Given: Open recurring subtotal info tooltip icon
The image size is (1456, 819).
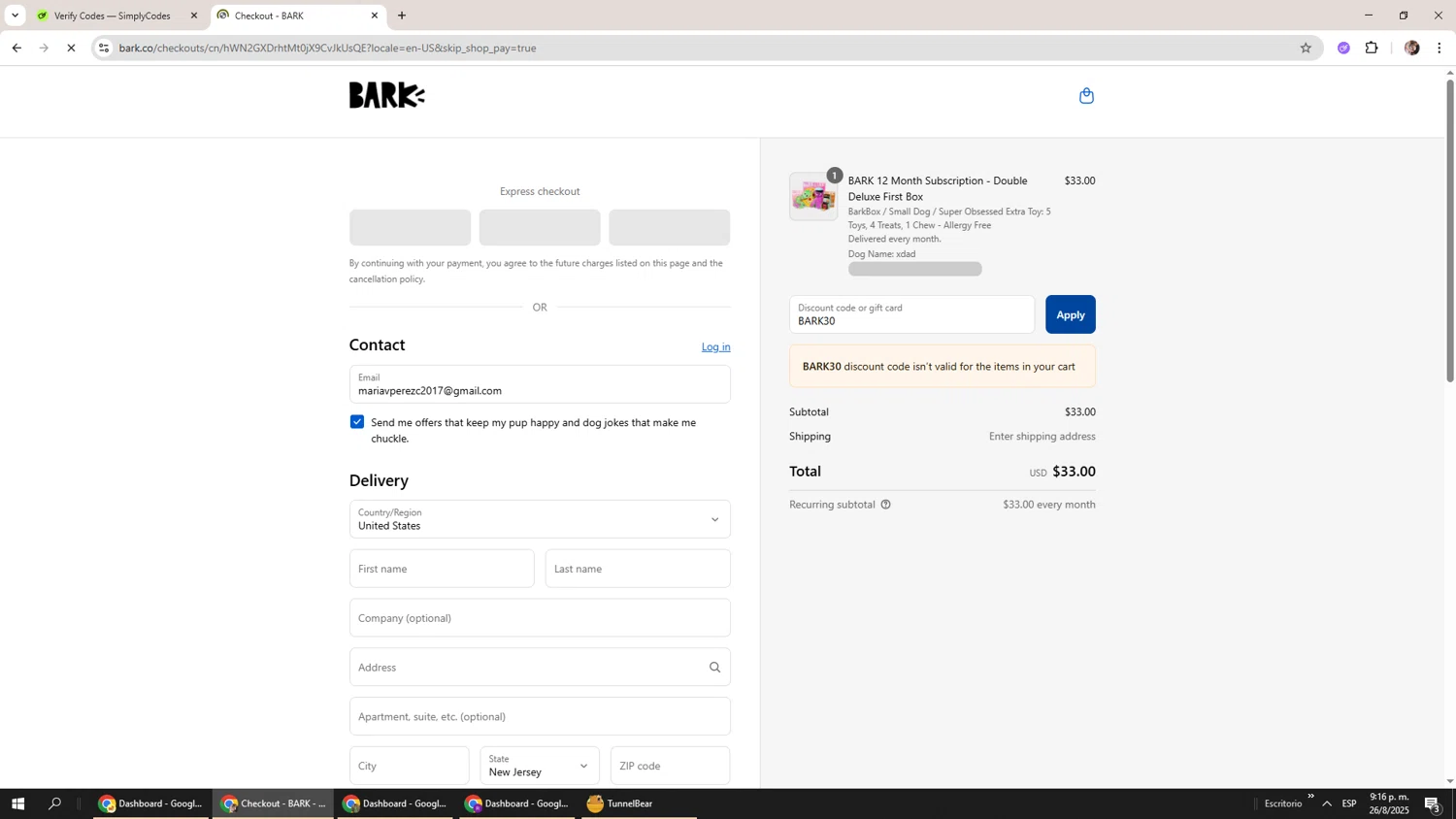Looking at the screenshot, I should pos(885,505).
